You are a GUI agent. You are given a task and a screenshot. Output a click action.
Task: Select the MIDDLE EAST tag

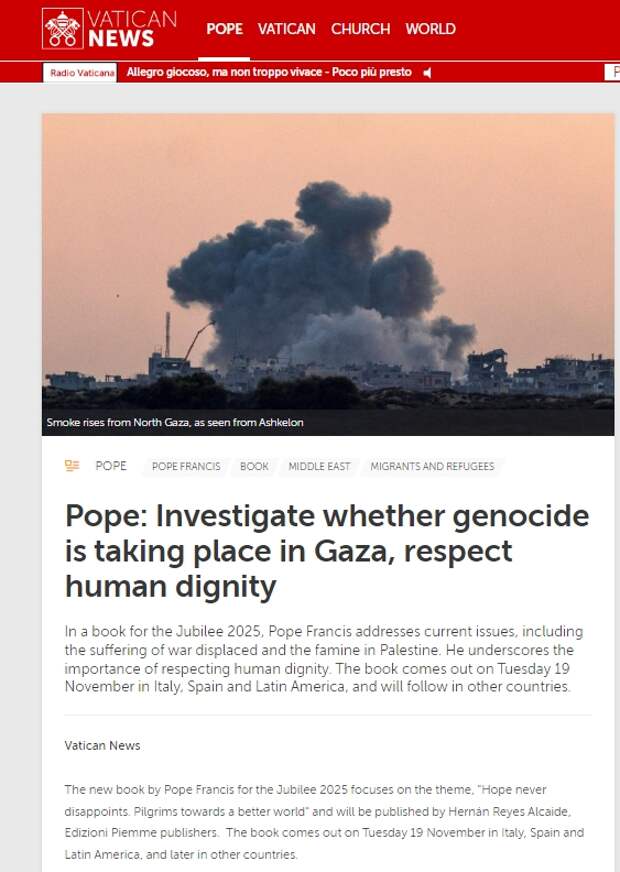[319, 467]
